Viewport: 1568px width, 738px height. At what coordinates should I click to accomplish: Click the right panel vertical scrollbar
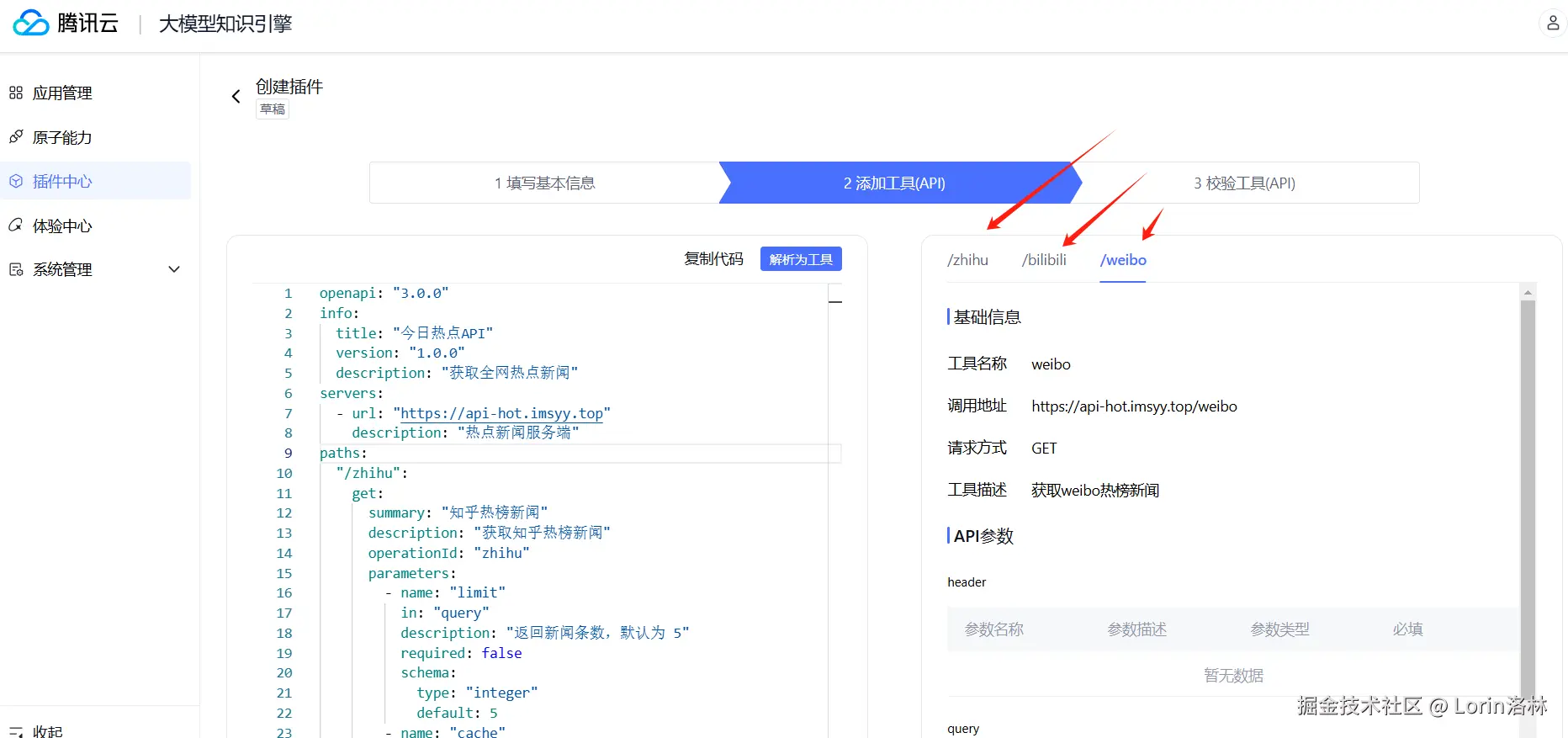pyautogui.click(x=1528, y=496)
